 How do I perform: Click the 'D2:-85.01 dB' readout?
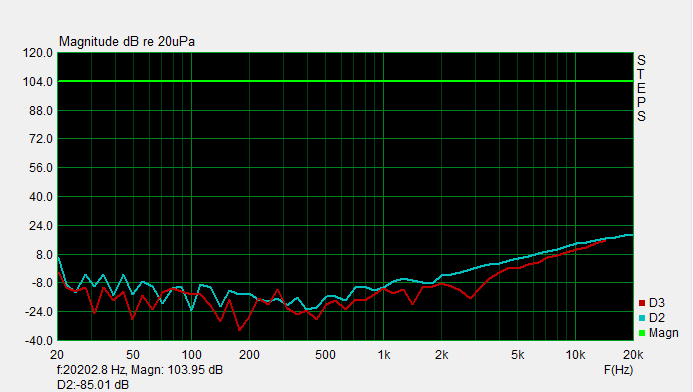93,385
